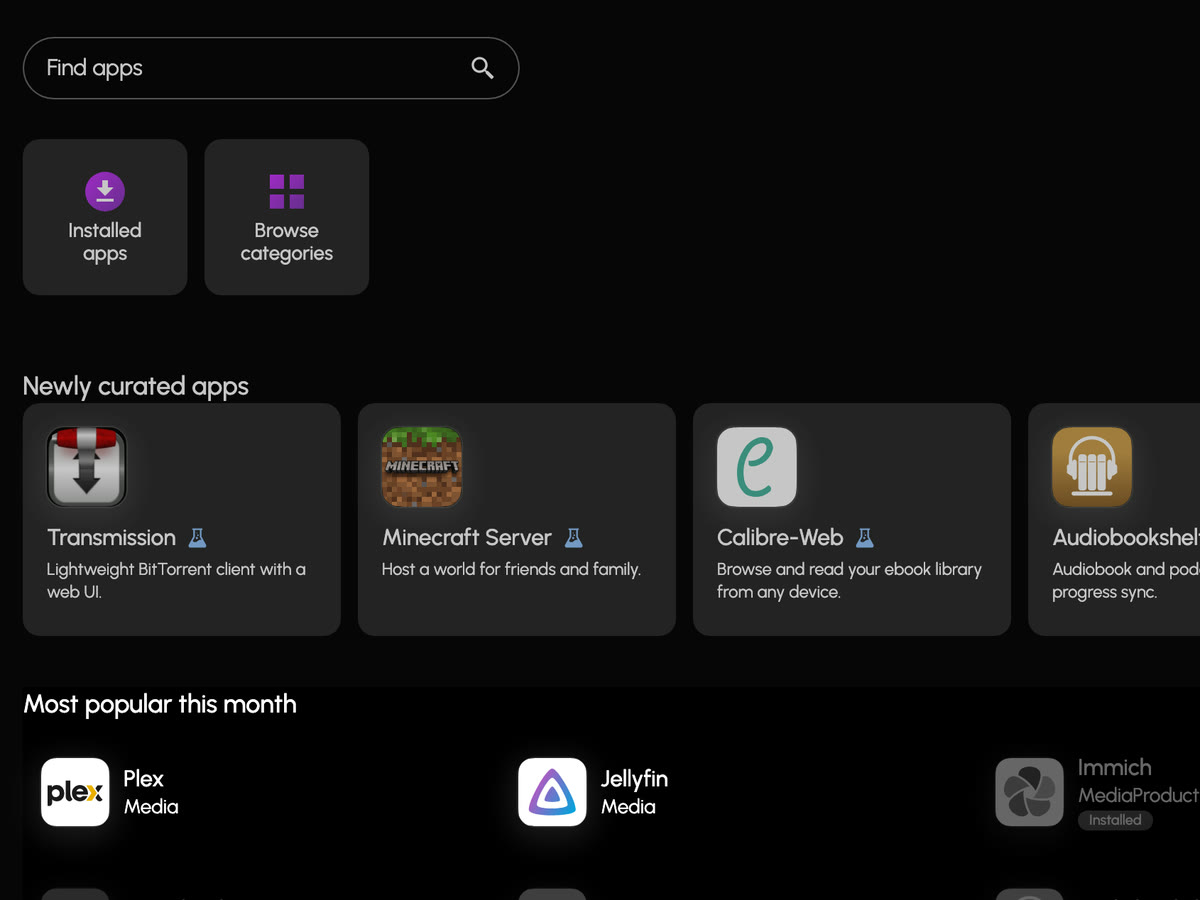Click the Immich app icon
Image resolution: width=1200 pixels, height=900 pixels.
pos(1029,792)
